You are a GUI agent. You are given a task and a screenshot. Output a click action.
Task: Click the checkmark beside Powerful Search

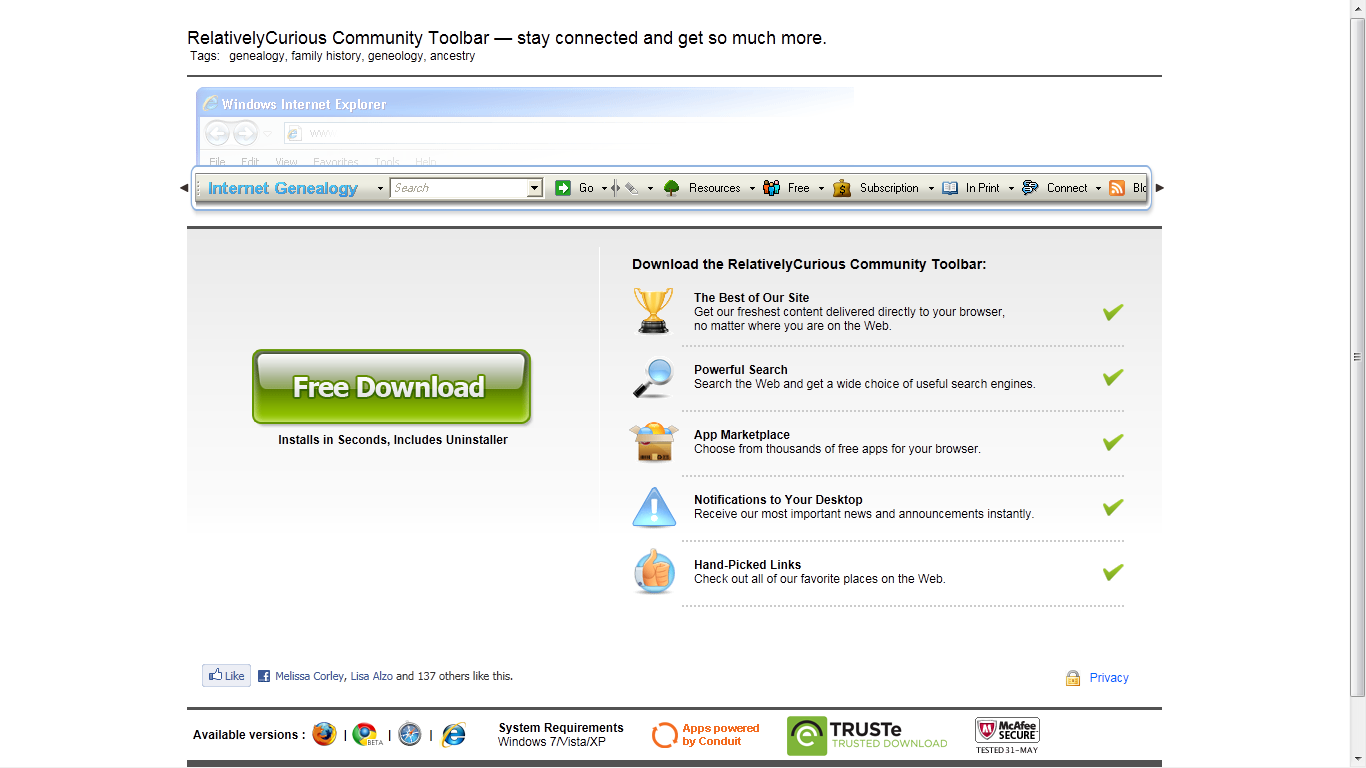point(1113,377)
